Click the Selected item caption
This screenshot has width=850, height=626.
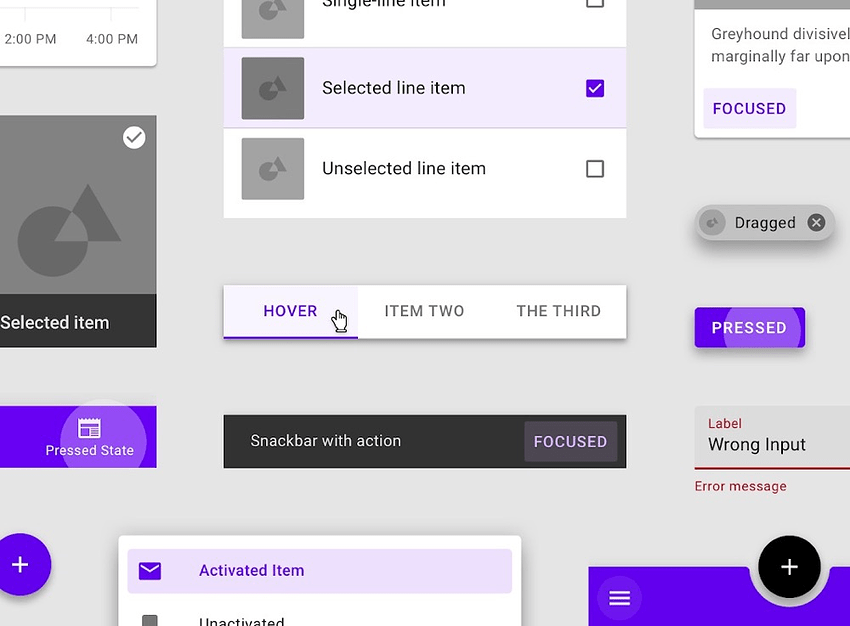[55, 322]
